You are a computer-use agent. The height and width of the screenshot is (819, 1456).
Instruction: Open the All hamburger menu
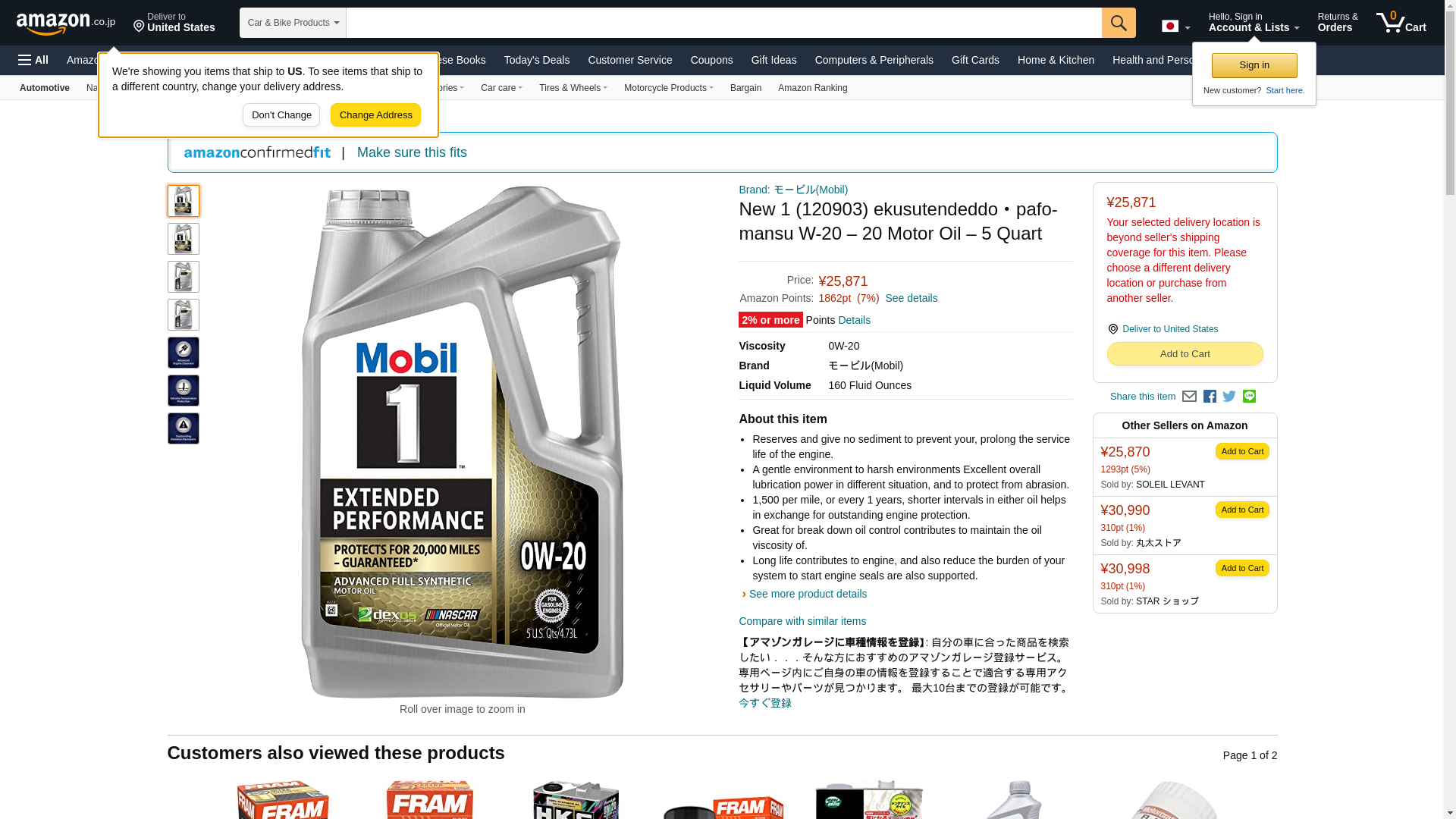click(x=33, y=60)
